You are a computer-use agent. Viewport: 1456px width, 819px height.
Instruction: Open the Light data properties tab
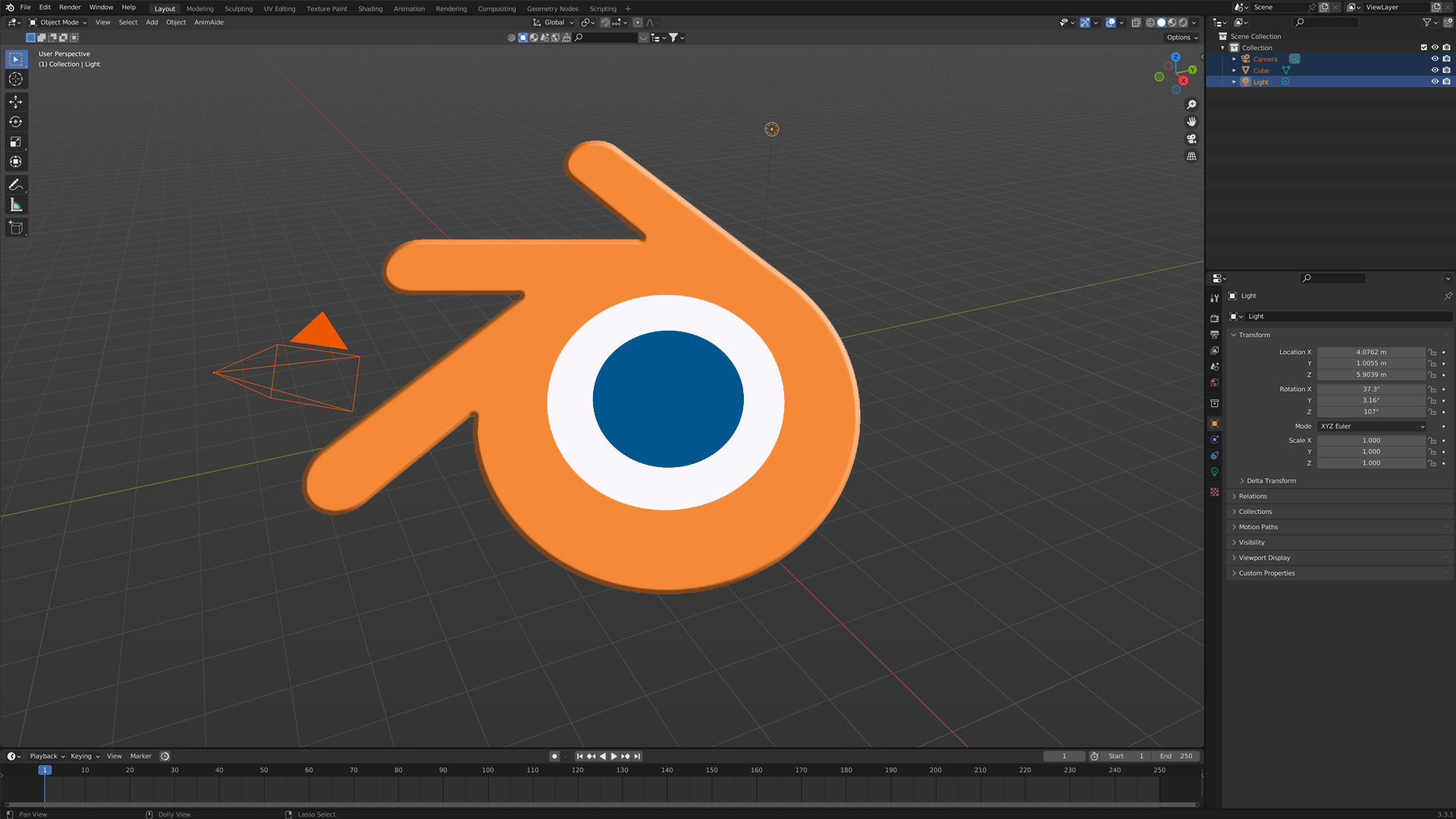click(x=1214, y=472)
